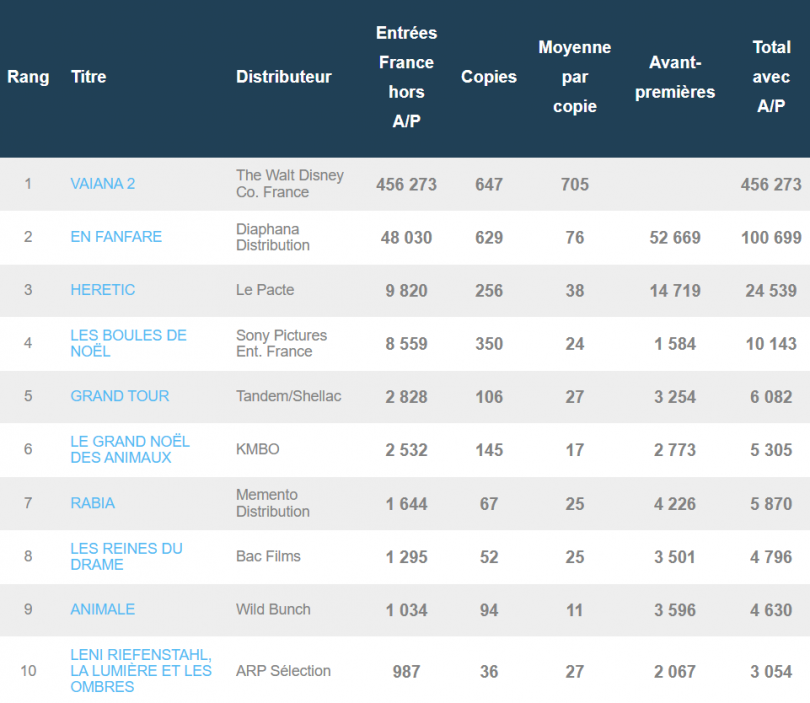Open the ANIMALE film link
810x703 pixels.
tap(103, 609)
